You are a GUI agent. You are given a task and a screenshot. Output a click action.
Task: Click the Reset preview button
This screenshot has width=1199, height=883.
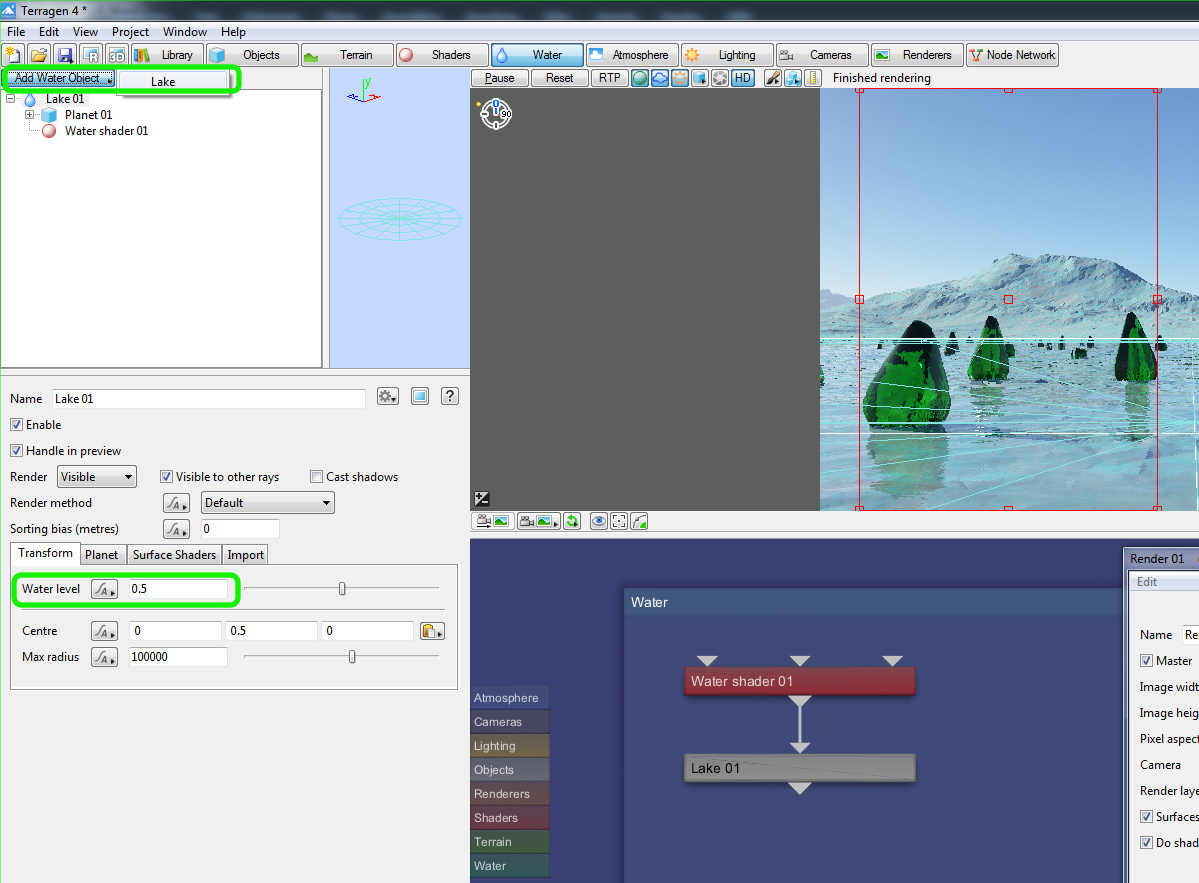tap(559, 78)
